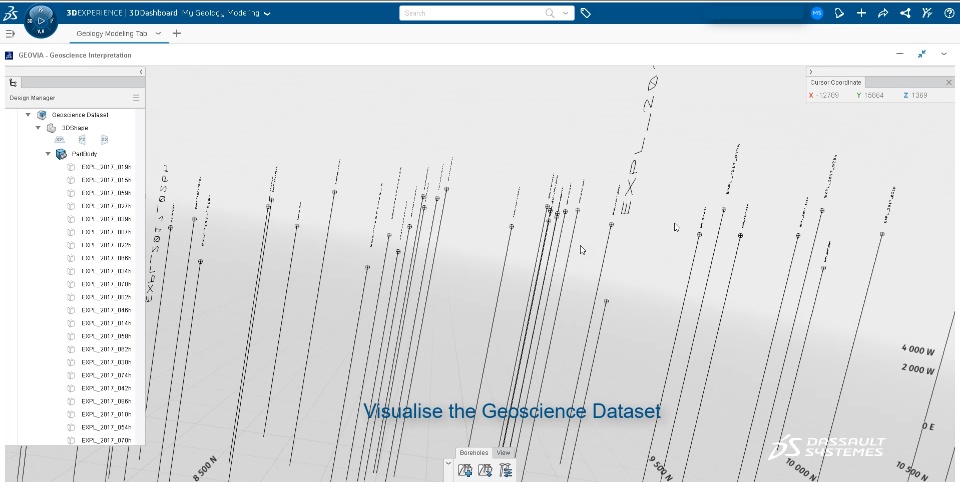Select the middle plane icon under 3DShape
Screen dimensions: 960x487
tap(82, 140)
